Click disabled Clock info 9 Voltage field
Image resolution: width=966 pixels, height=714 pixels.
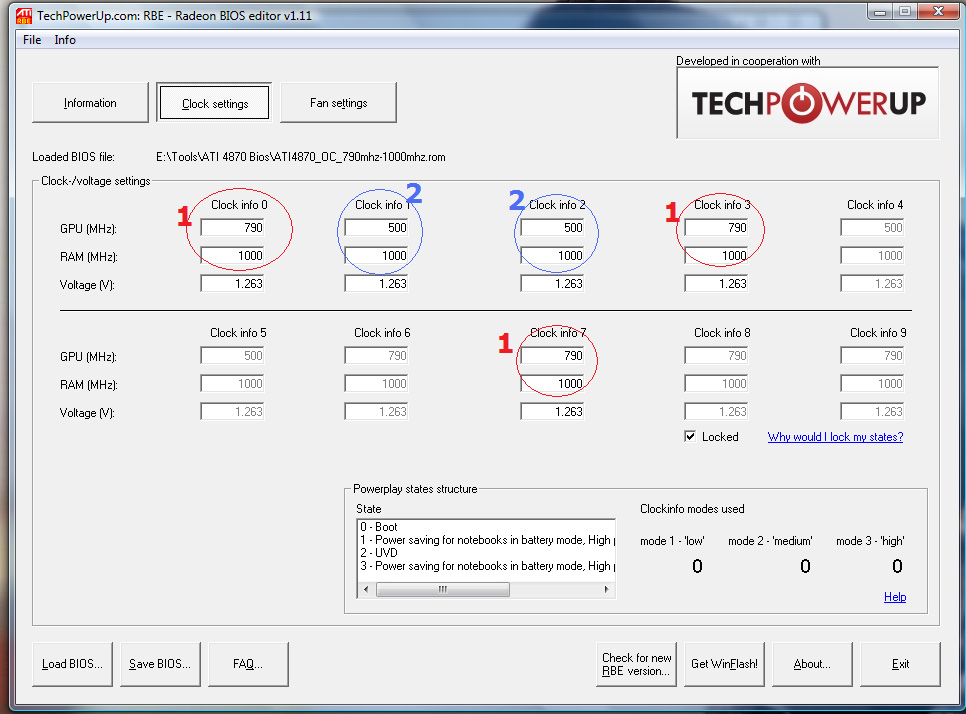(x=872, y=412)
